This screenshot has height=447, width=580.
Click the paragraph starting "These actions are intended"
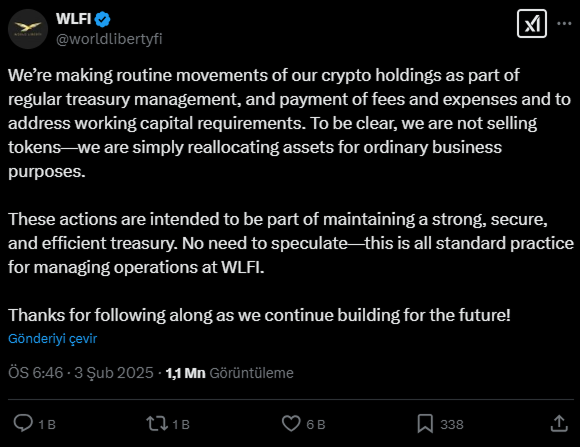[291, 243]
